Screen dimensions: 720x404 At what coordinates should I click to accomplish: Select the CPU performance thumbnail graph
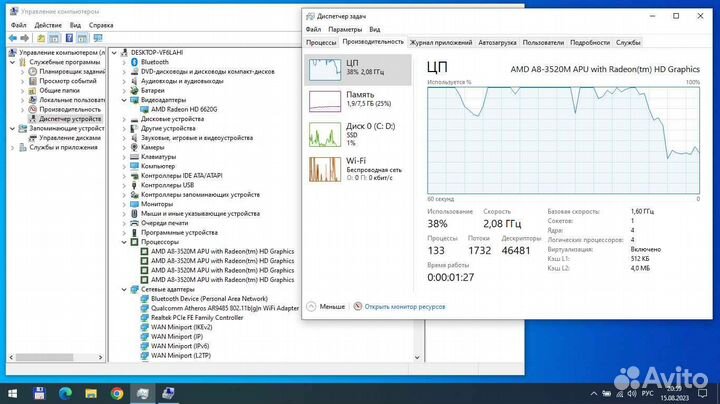click(325, 69)
